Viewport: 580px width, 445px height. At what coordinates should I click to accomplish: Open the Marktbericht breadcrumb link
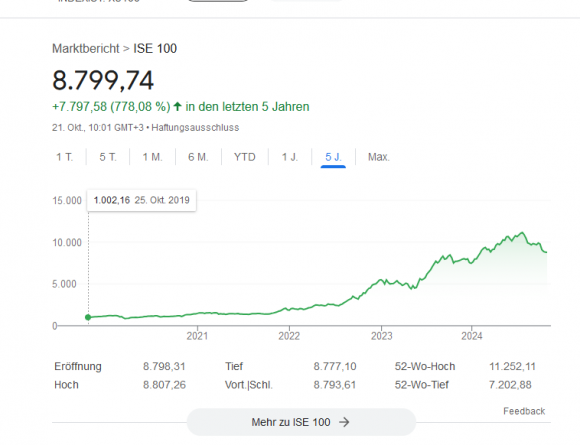(x=85, y=48)
